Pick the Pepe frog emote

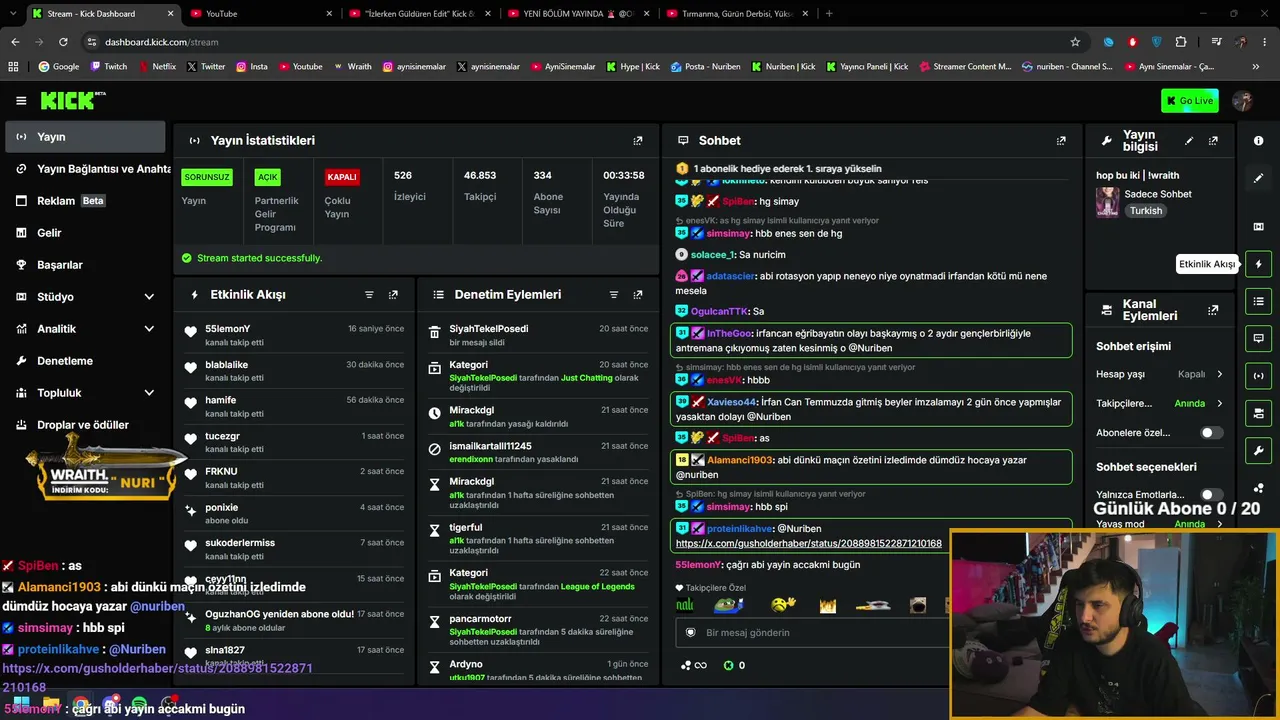tap(729, 605)
